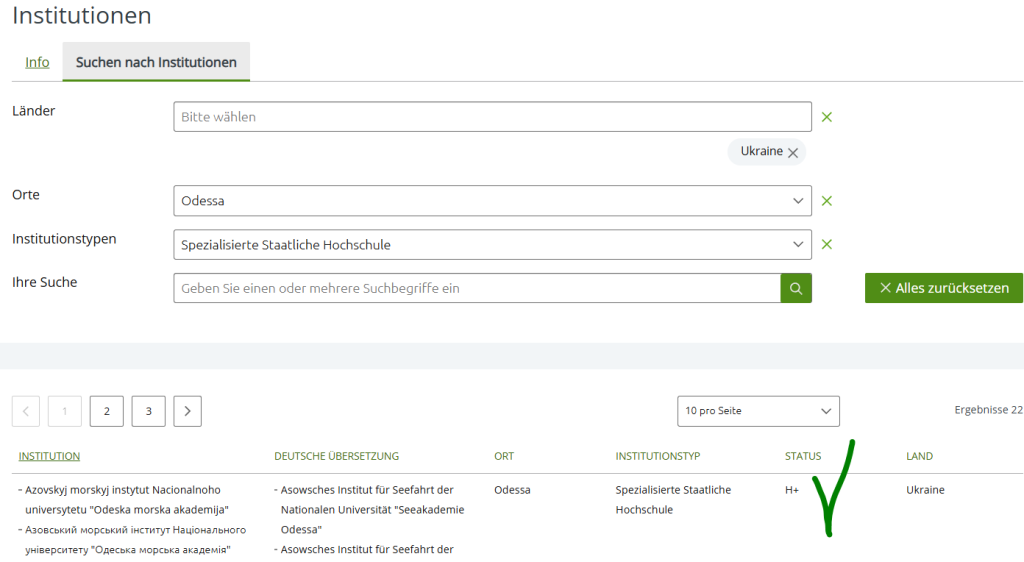This screenshot has width=1024, height=562.
Task: Click the current page 1 button
Action: coord(65,411)
